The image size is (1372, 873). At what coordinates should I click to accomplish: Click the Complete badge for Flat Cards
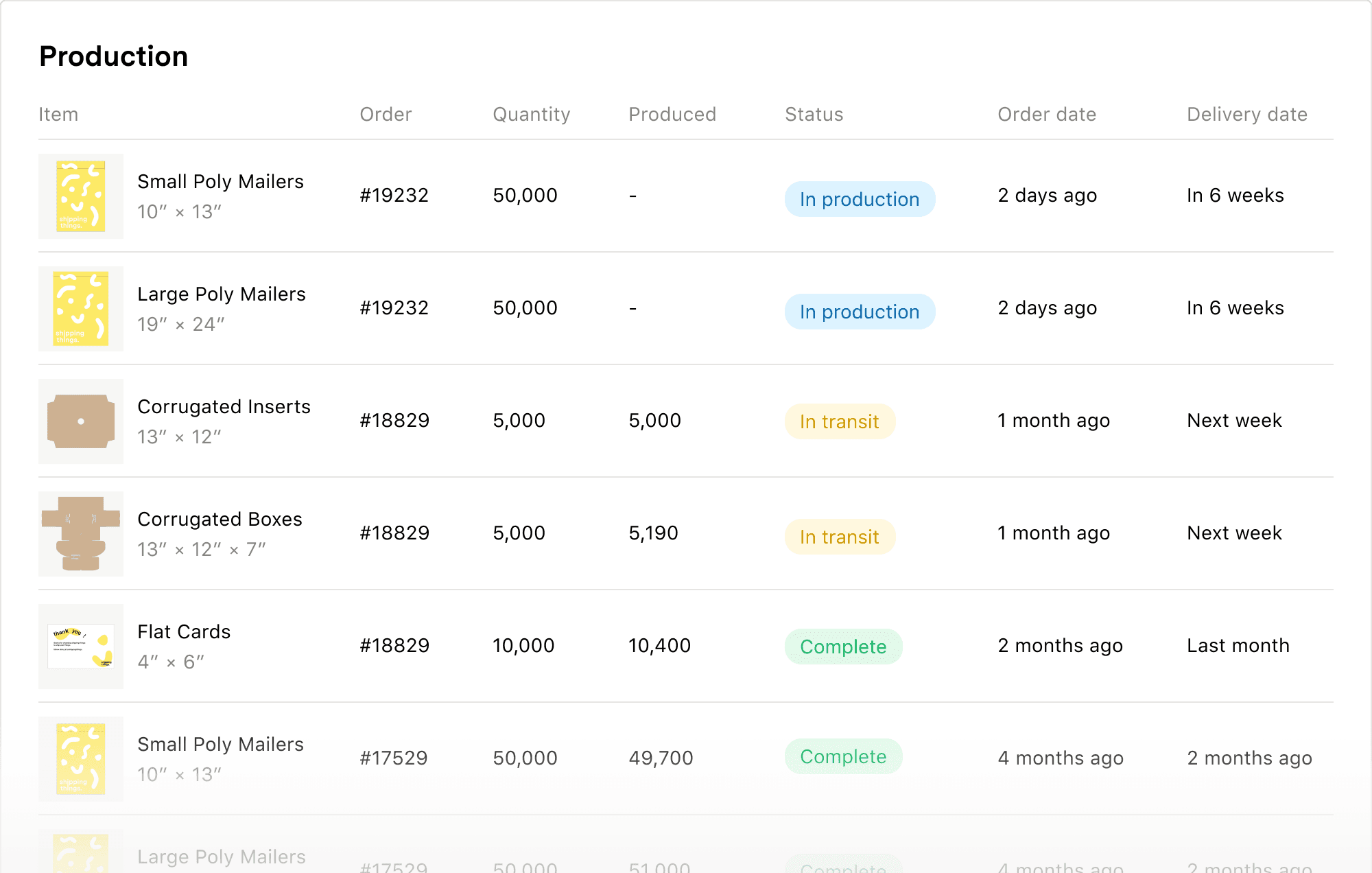[x=843, y=647]
